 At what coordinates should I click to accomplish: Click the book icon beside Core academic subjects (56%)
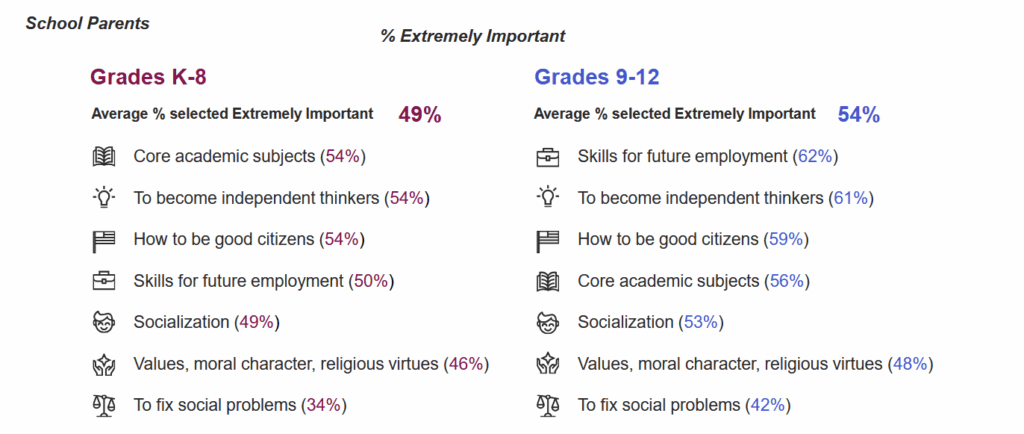(547, 281)
